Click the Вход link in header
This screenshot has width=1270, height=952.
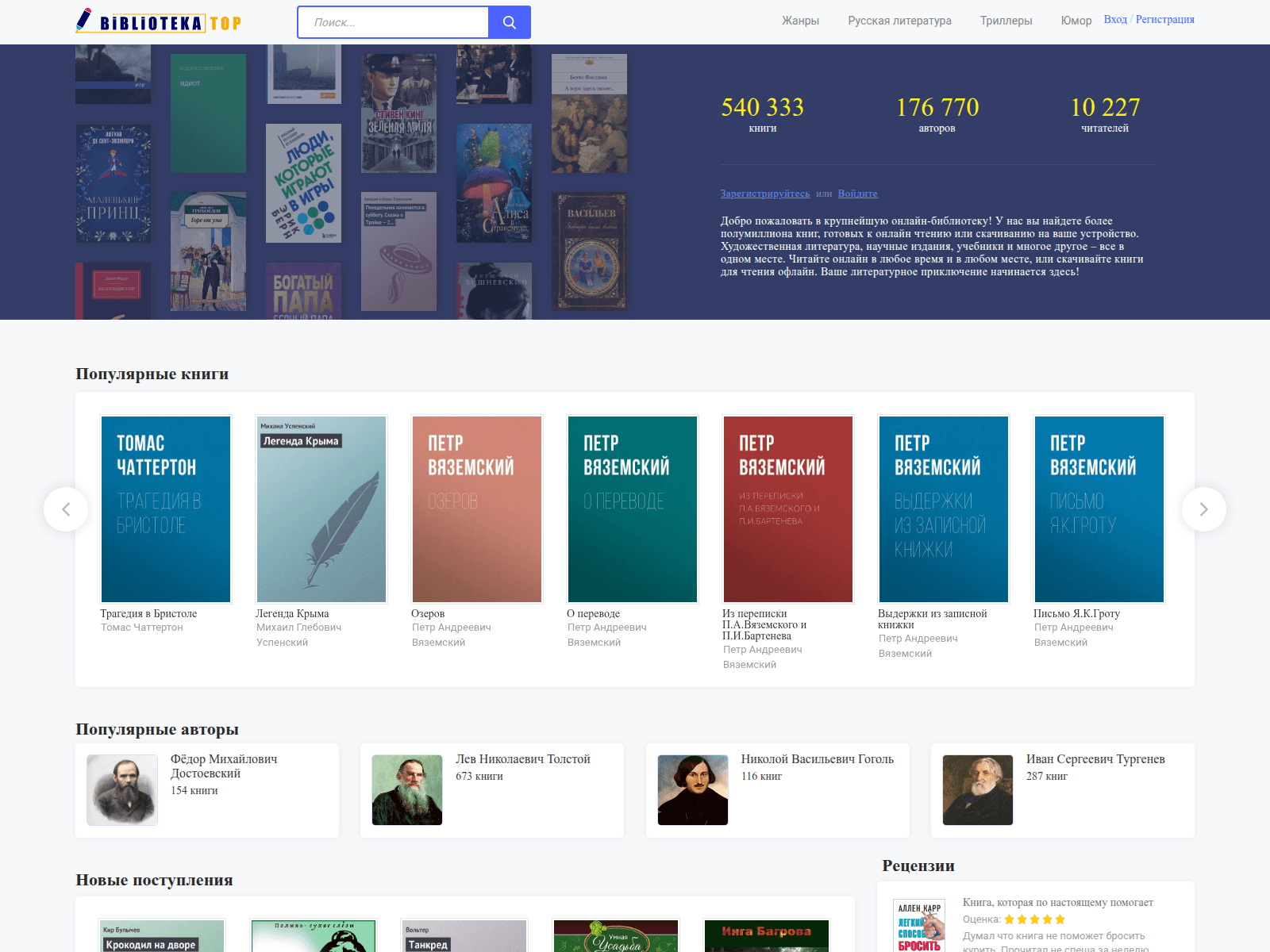tap(1115, 20)
